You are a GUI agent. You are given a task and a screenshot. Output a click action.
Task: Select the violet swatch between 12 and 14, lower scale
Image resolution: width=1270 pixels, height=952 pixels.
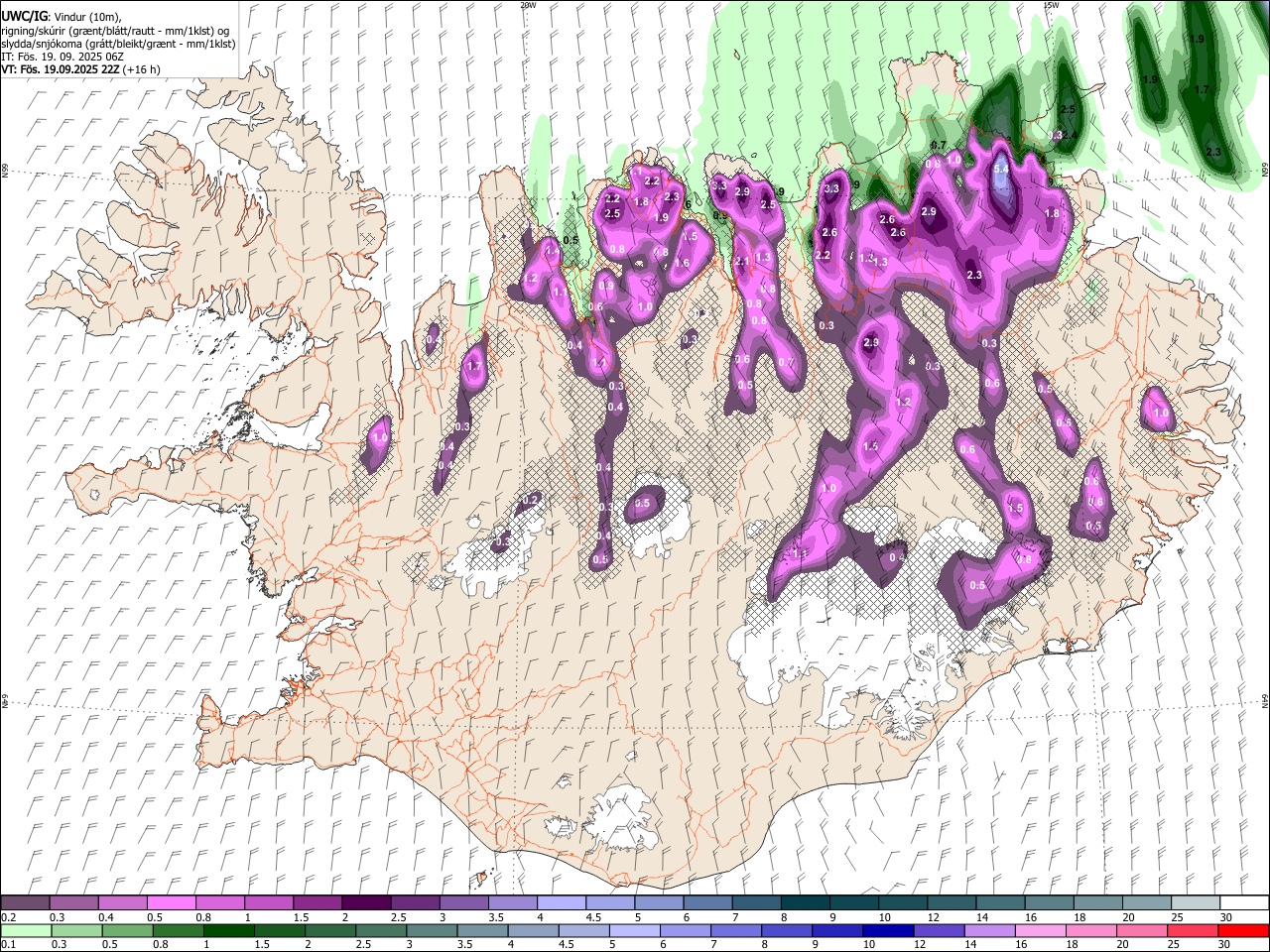pyautogui.click(x=940, y=931)
